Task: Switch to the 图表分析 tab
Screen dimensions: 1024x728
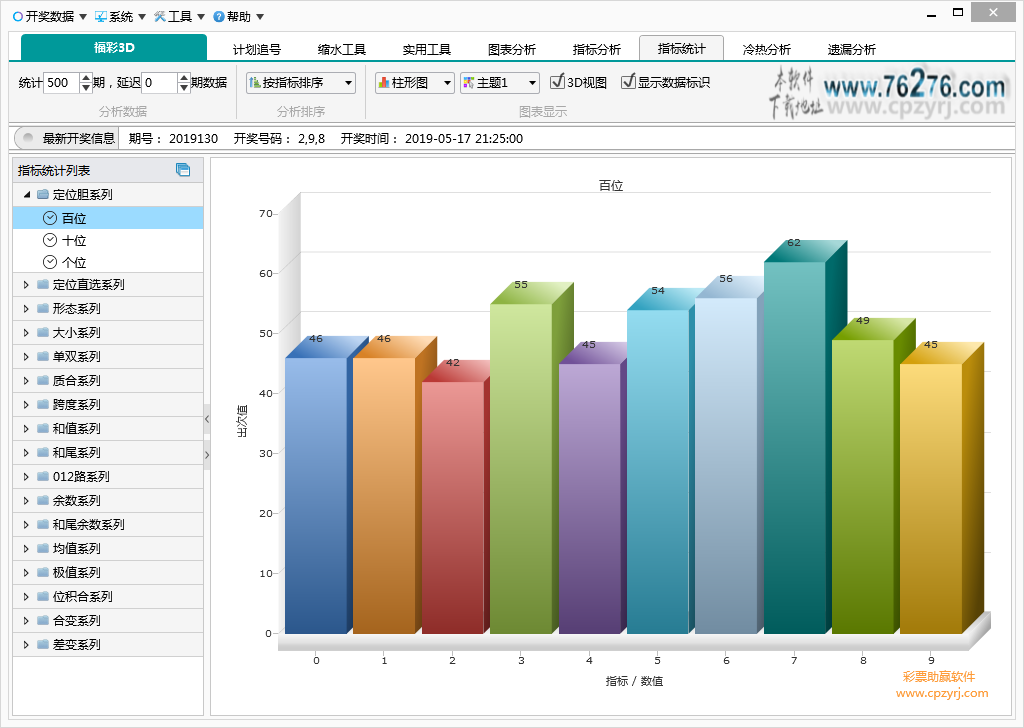Action: (511, 49)
